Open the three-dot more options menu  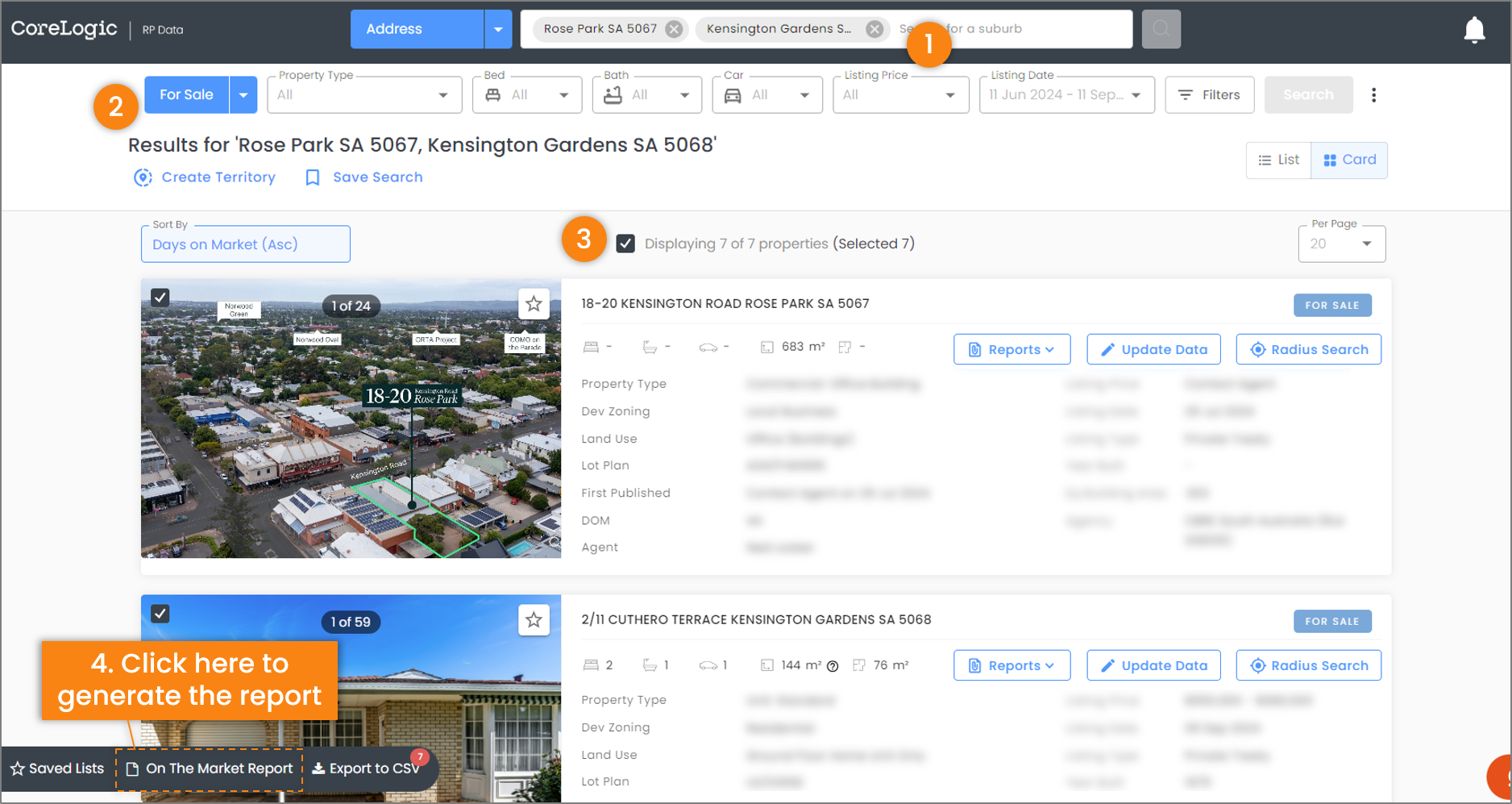1374,95
